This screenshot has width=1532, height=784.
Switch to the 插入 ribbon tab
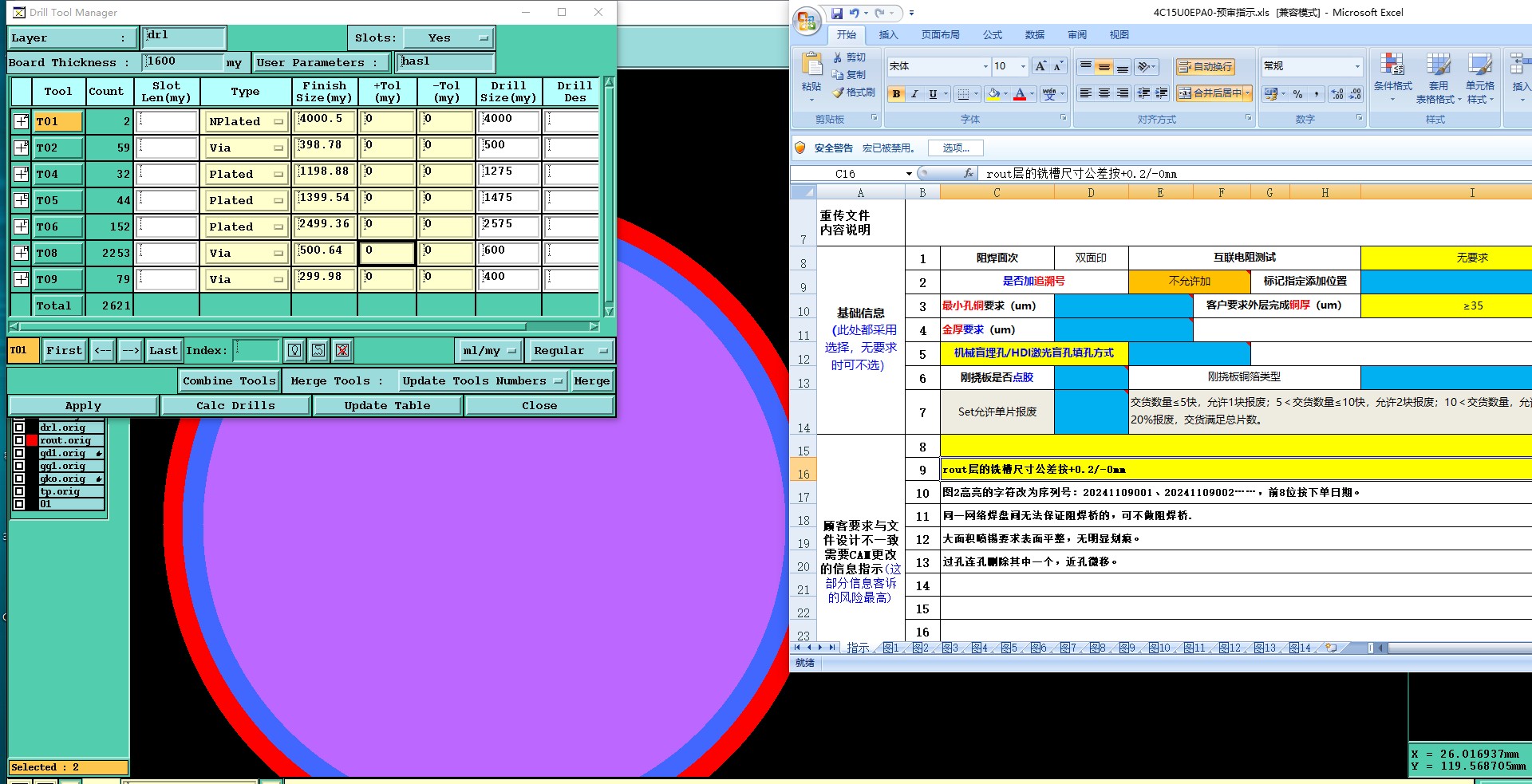pyautogui.click(x=888, y=35)
